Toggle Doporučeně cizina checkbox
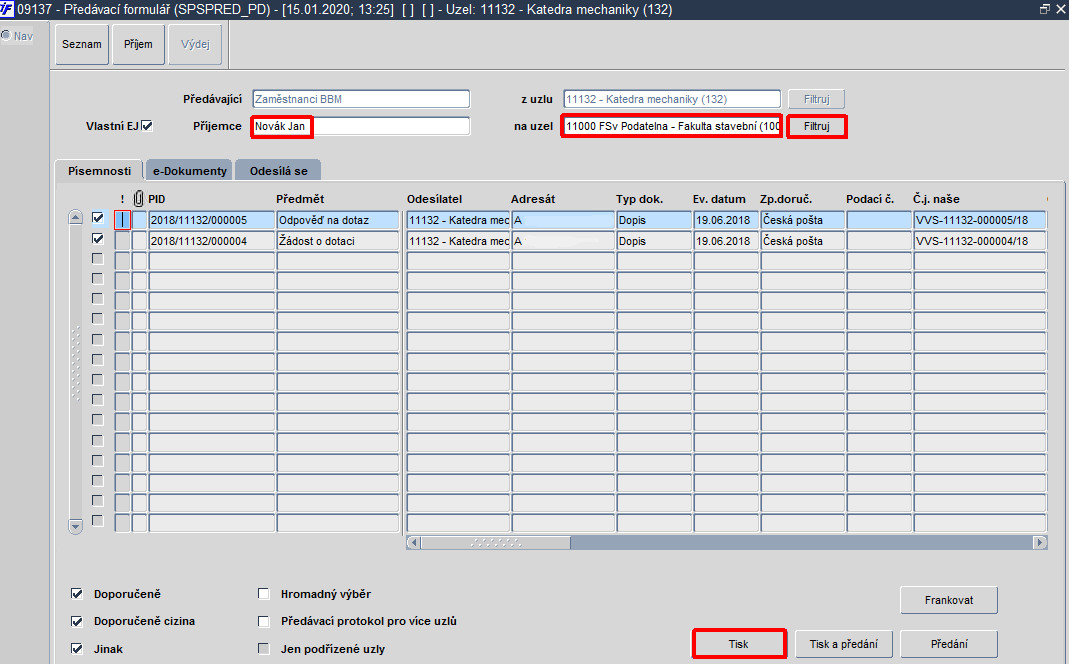The image size is (1069, 664). click(77, 621)
